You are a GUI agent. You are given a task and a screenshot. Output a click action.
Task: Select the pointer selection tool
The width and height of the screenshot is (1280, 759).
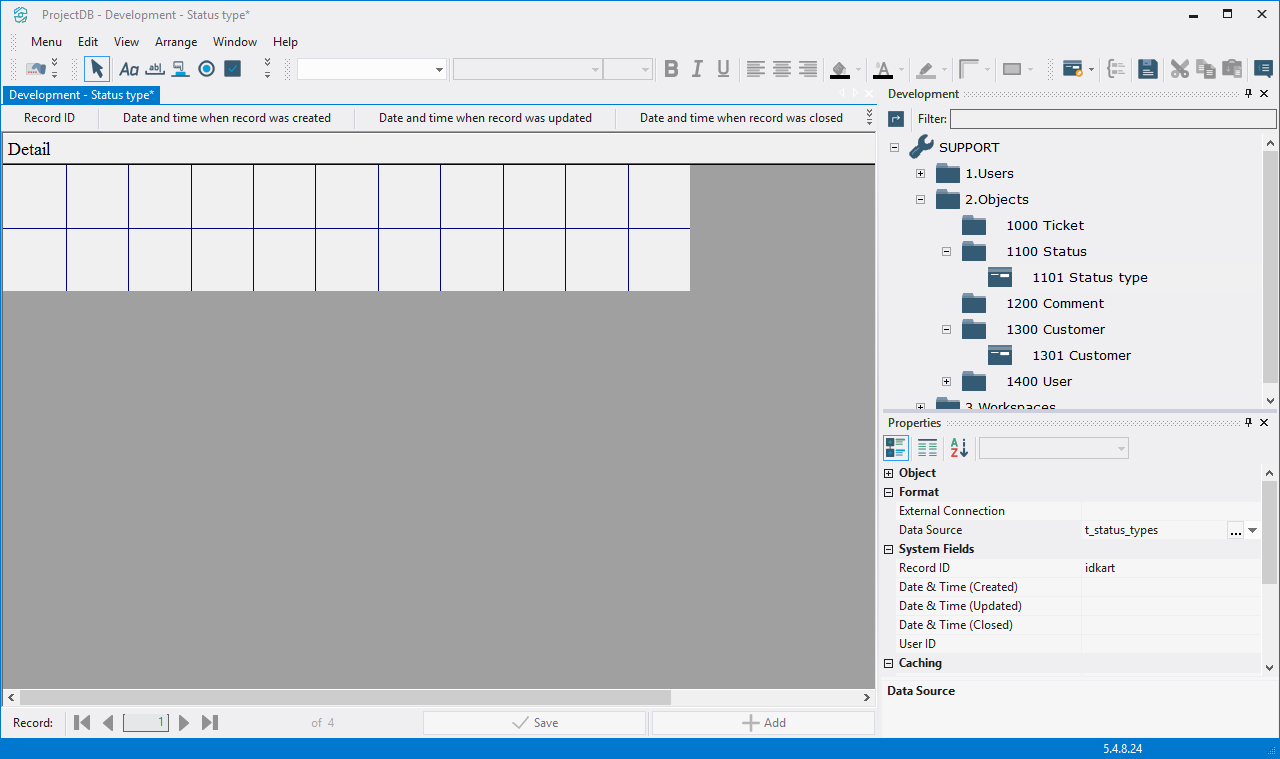click(x=97, y=69)
